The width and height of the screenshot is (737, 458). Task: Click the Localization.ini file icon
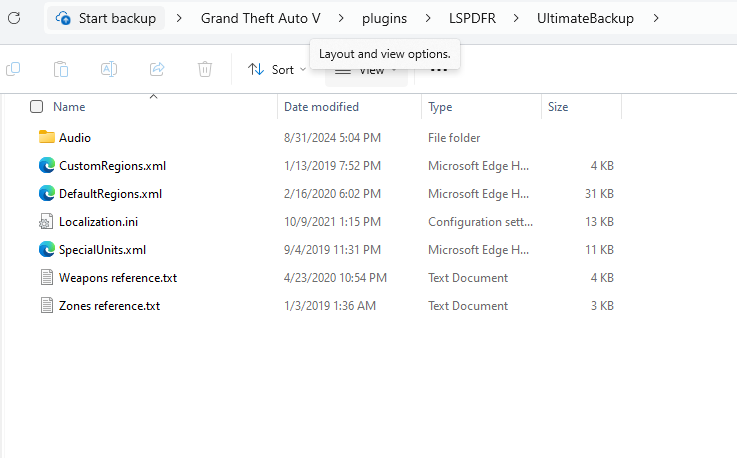[46, 221]
